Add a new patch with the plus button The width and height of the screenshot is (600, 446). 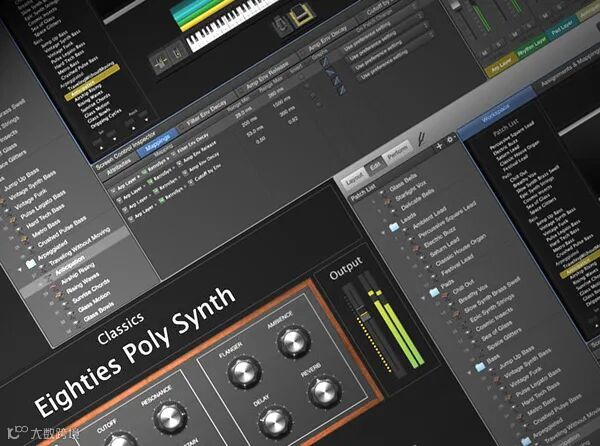click(x=439, y=146)
